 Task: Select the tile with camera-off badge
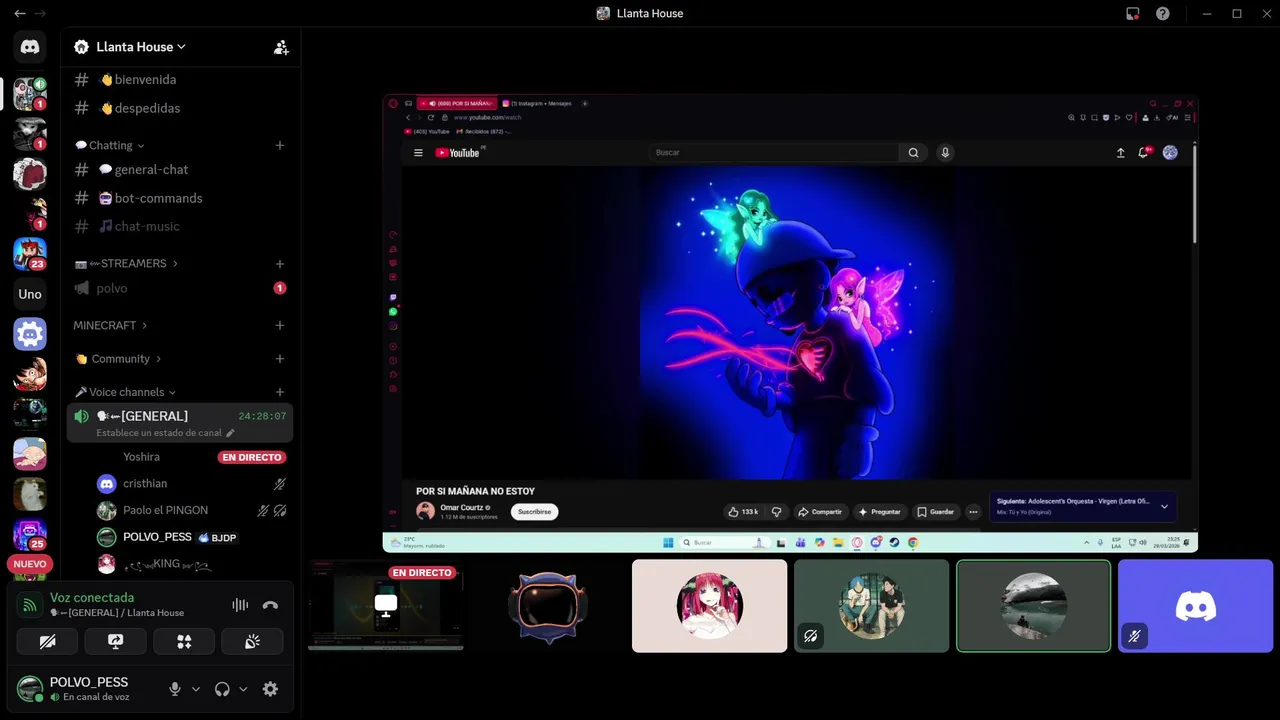click(872, 606)
